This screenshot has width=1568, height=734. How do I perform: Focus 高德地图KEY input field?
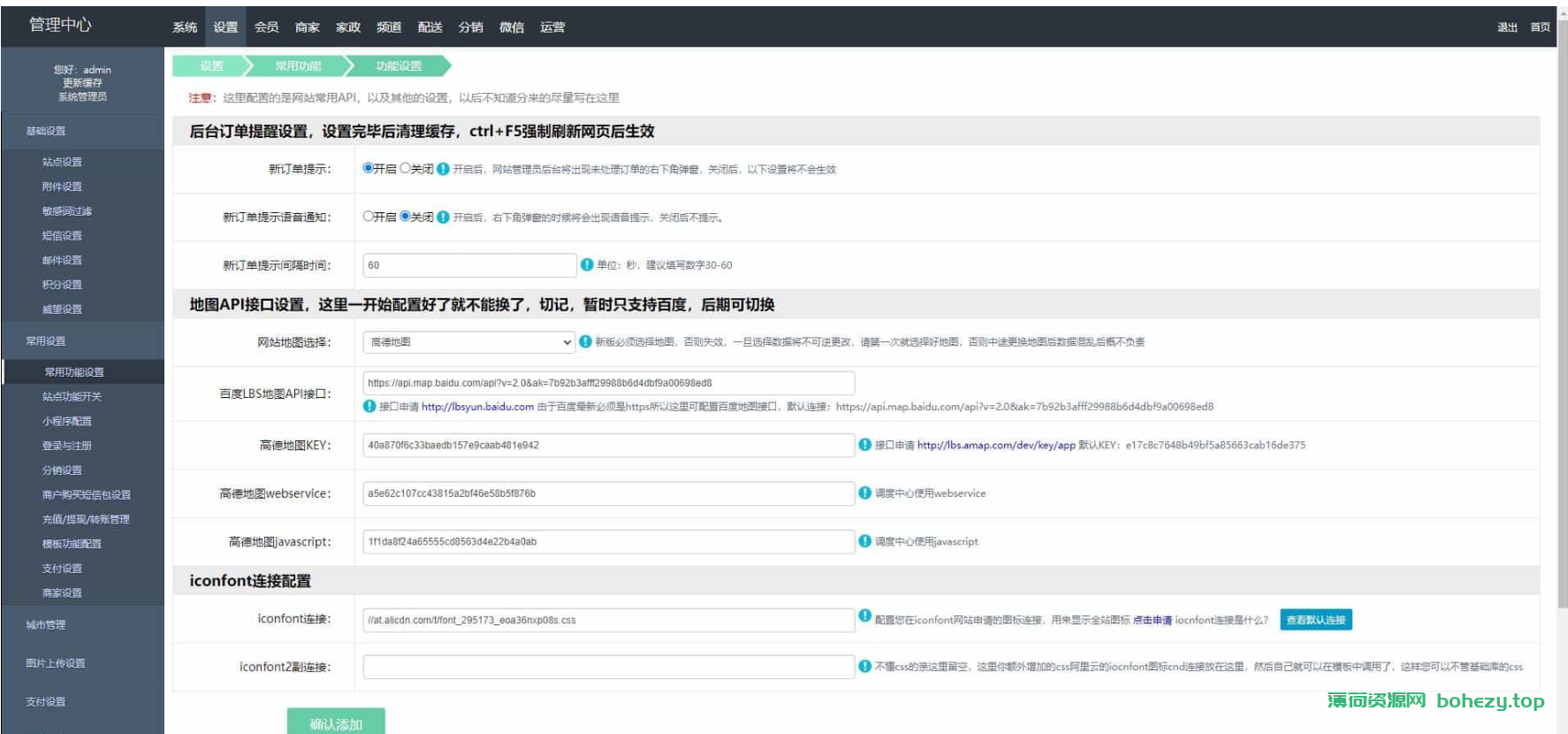click(x=608, y=445)
